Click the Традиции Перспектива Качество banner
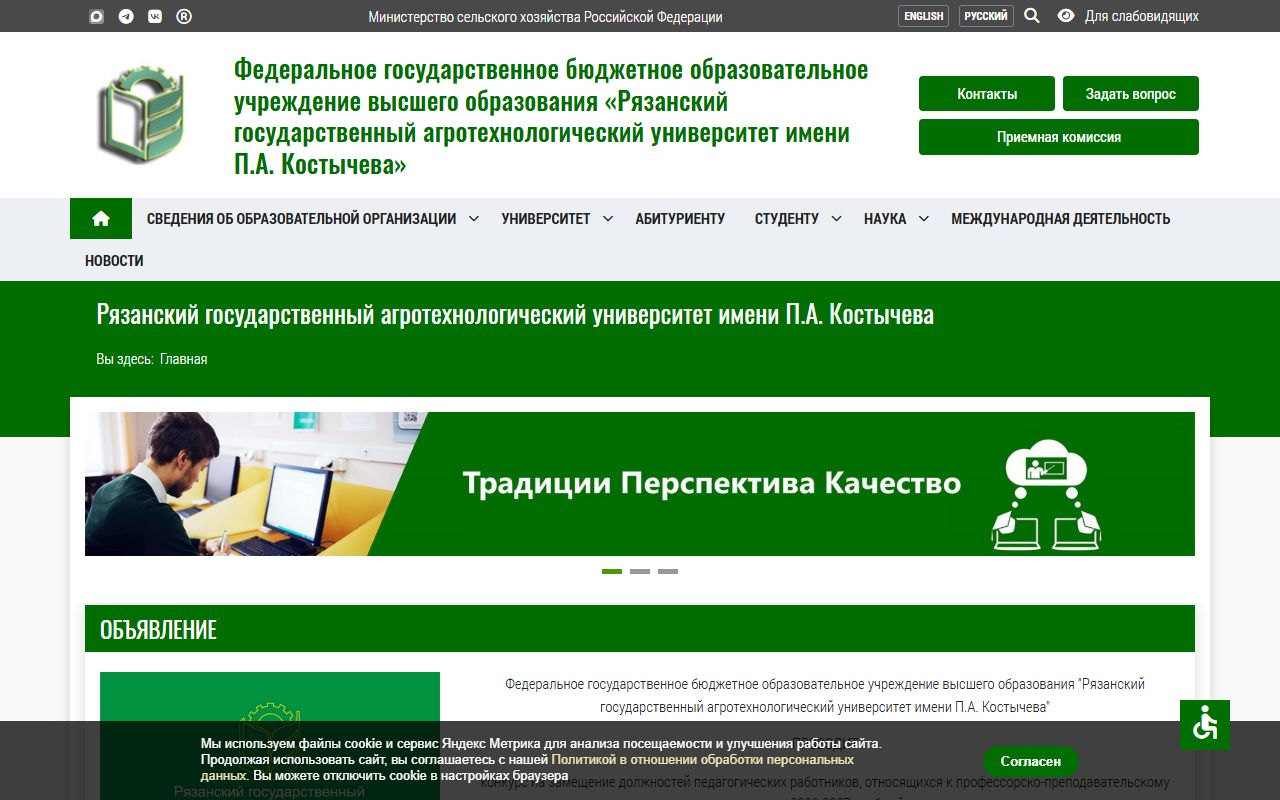 coord(640,484)
